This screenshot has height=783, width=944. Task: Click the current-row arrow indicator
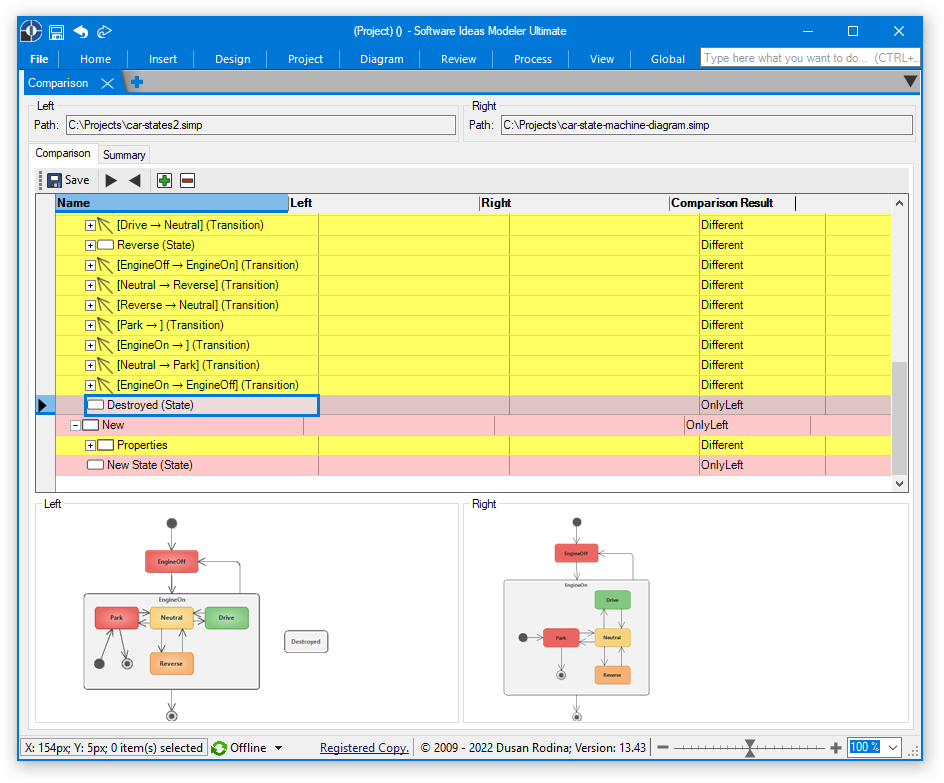pos(42,406)
